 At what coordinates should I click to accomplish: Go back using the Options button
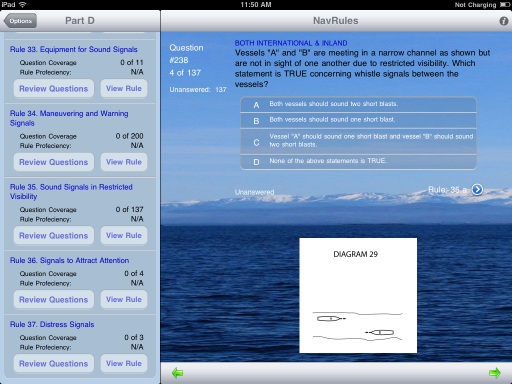(x=20, y=21)
